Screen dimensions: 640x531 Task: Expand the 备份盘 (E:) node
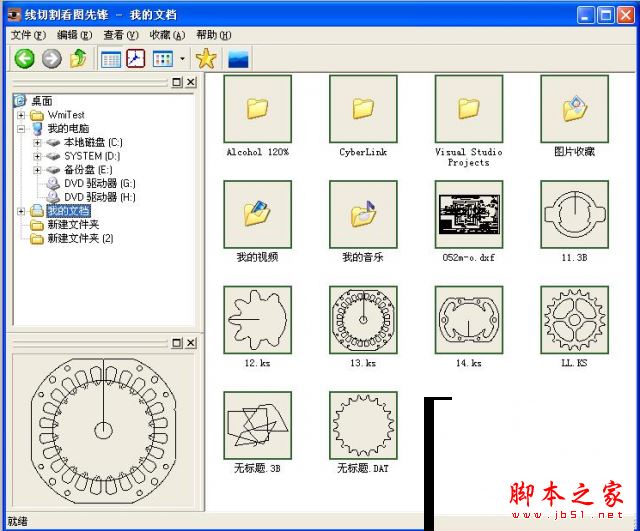tap(38, 170)
